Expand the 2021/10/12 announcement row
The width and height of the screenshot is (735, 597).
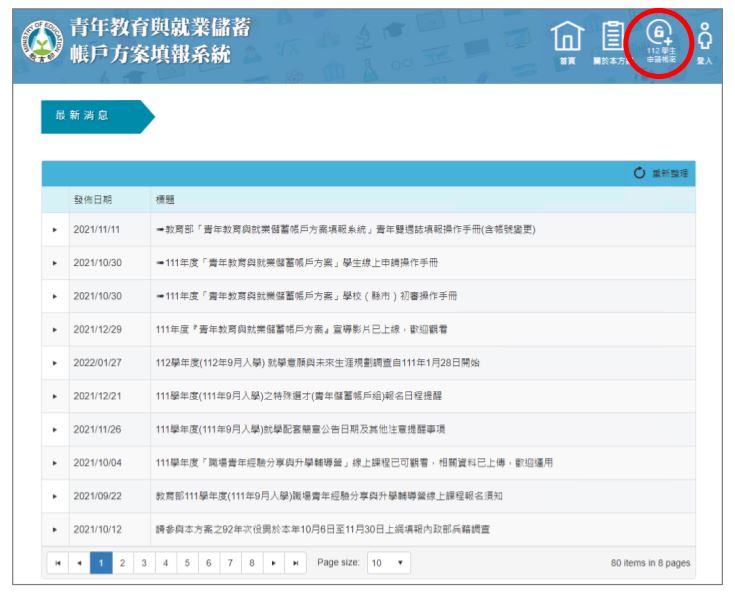tap(55, 529)
